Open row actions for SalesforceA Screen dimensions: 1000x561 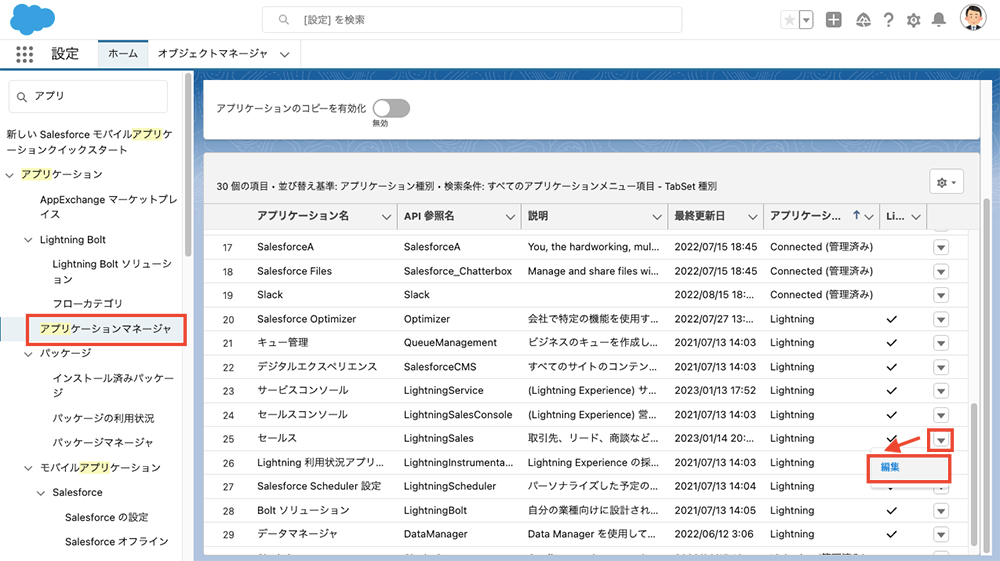(941, 247)
